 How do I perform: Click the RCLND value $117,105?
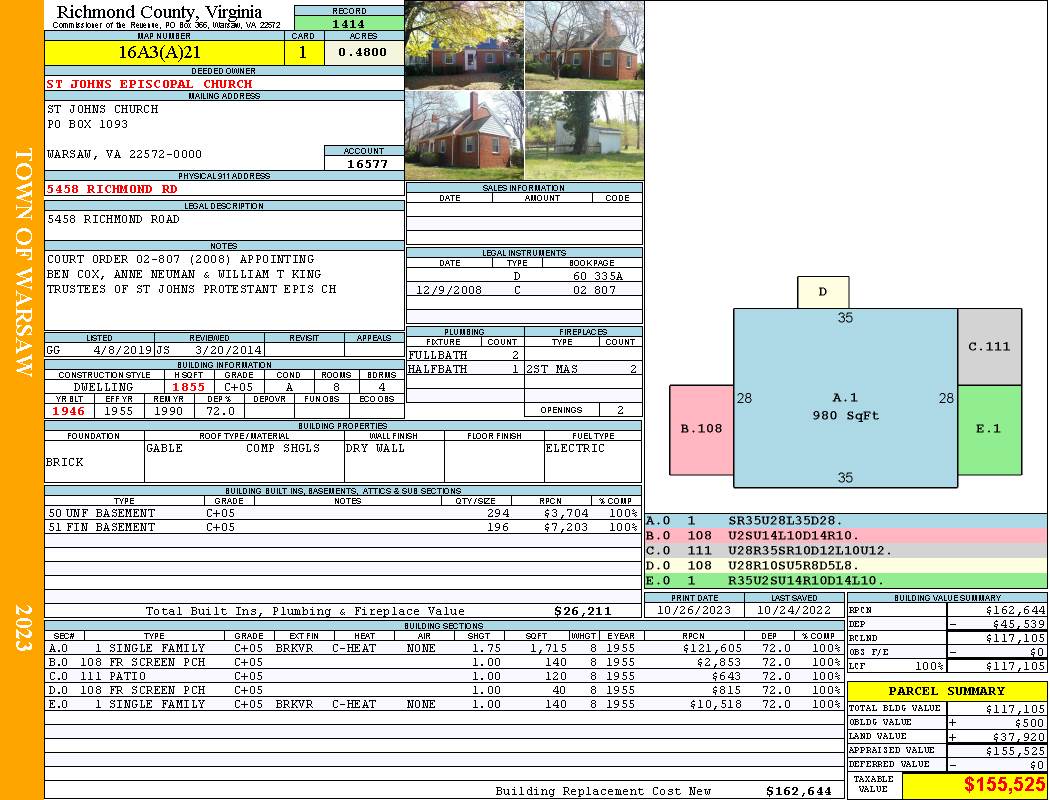click(x=1015, y=638)
